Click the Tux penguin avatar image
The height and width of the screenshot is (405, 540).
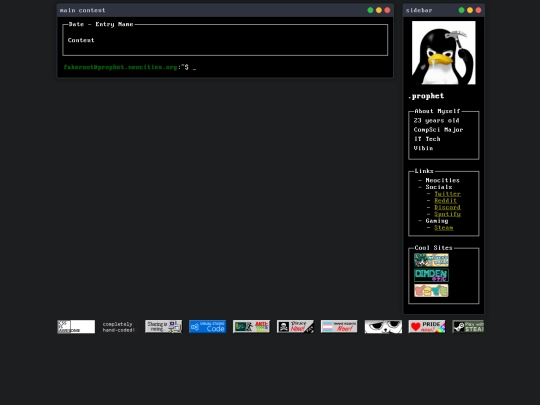click(444, 53)
